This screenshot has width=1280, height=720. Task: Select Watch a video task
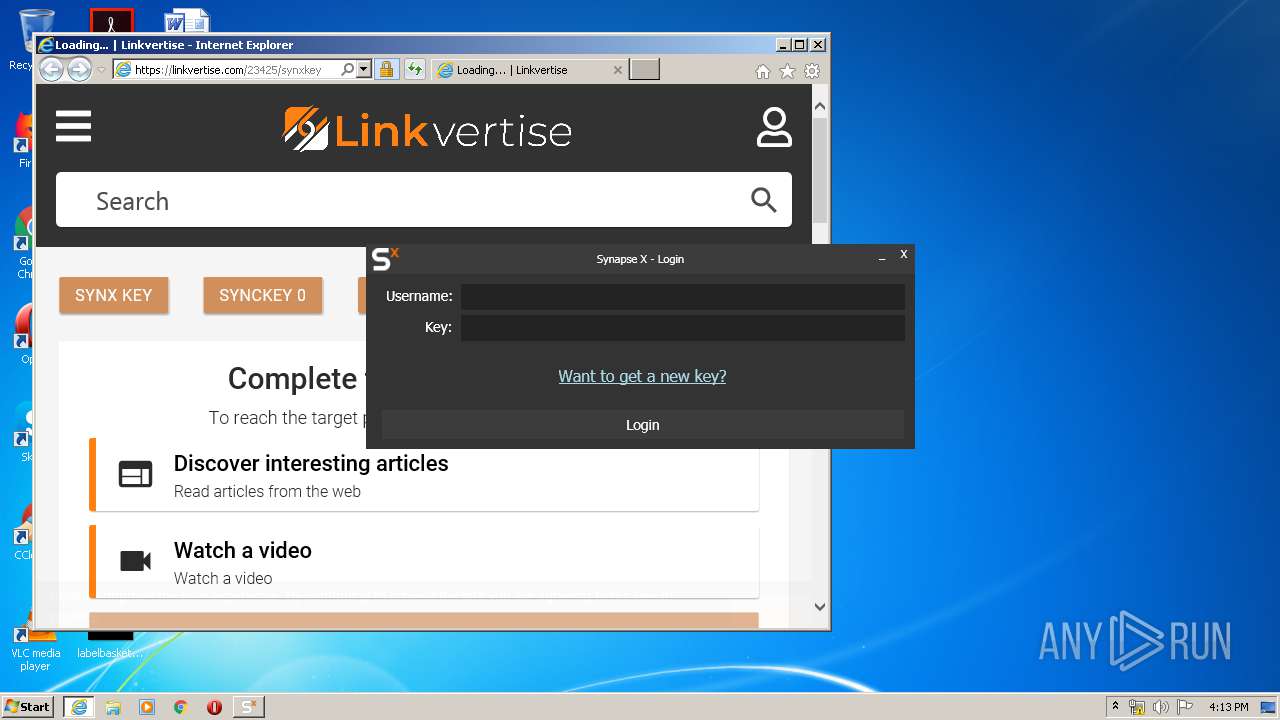pyautogui.click(x=424, y=562)
